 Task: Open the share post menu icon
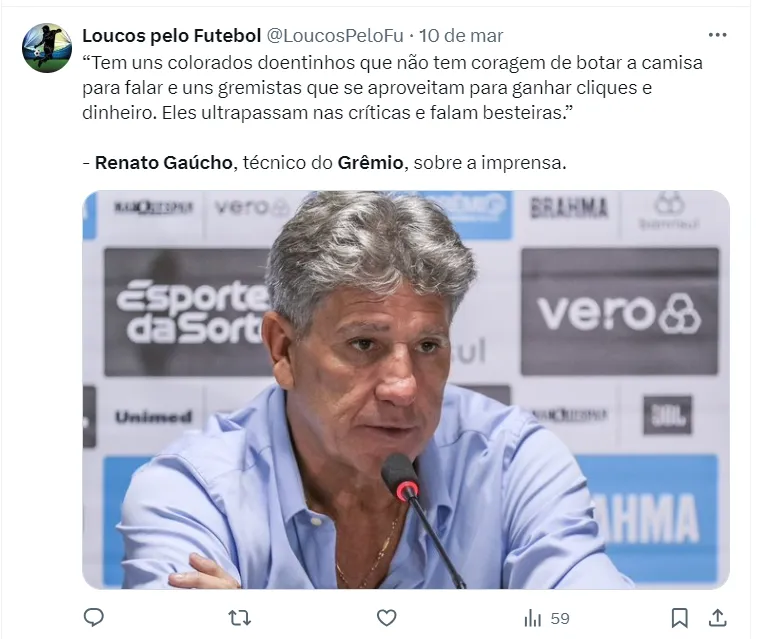click(718, 617)
